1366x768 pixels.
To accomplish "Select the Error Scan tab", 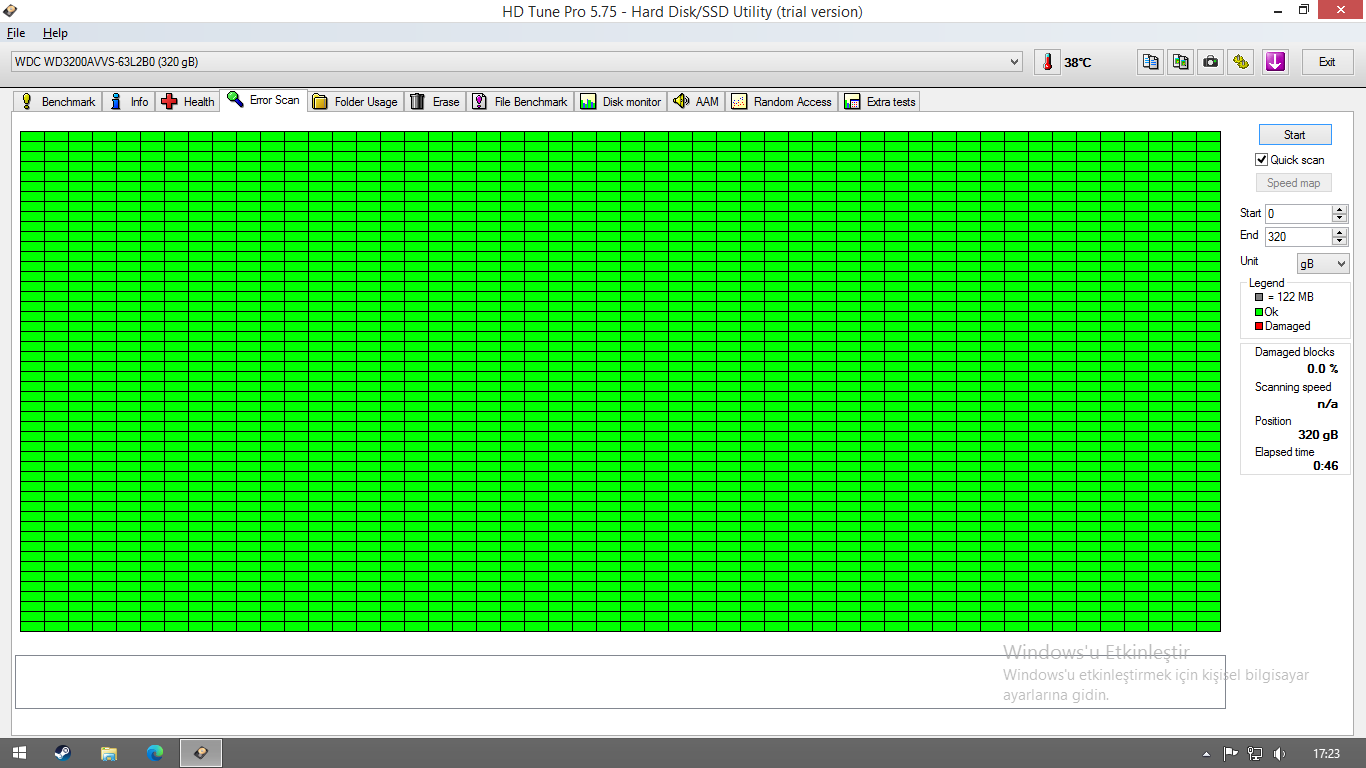I will [264, 100].
